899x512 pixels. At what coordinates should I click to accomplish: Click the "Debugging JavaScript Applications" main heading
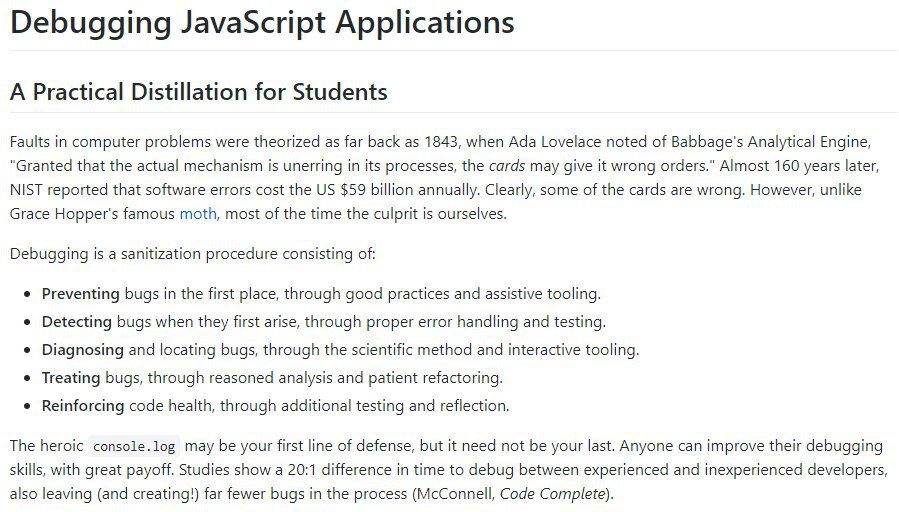[x=262, y=22]
